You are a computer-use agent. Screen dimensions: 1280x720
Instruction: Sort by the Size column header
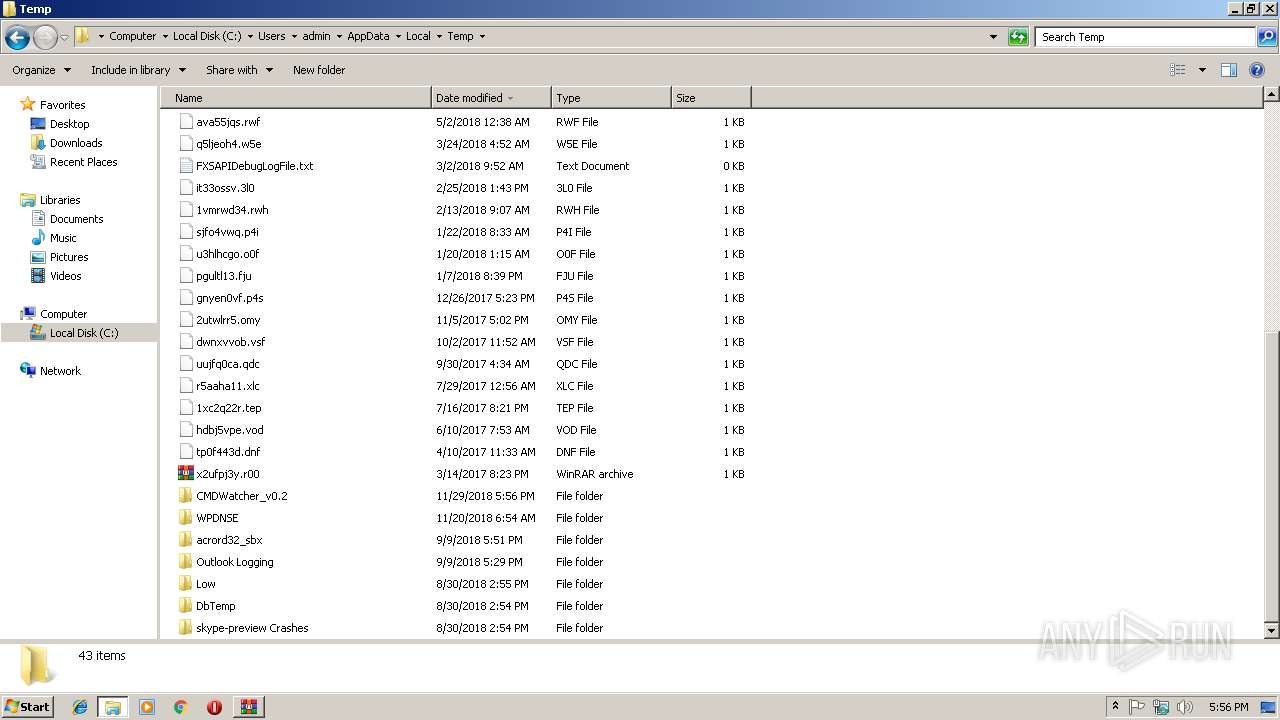pyautogui.click(x=711, y=98)
